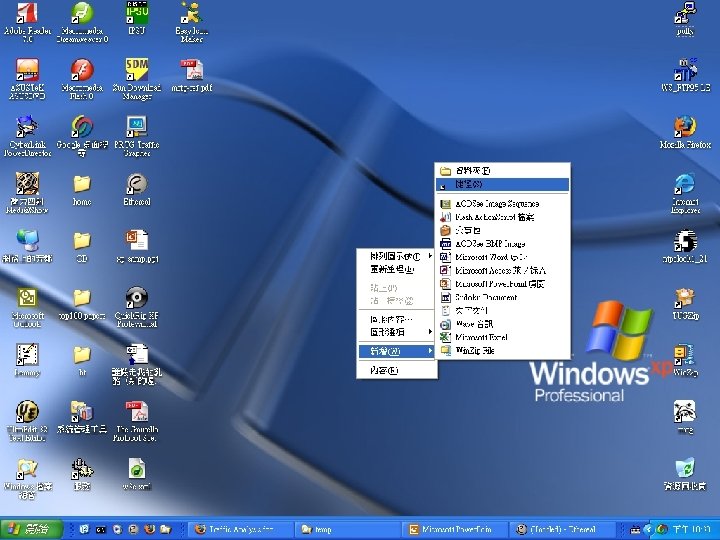Screen dimensions: 720x540
Task: Open the highlighted New submenu entry
Action: click(397, 351)
